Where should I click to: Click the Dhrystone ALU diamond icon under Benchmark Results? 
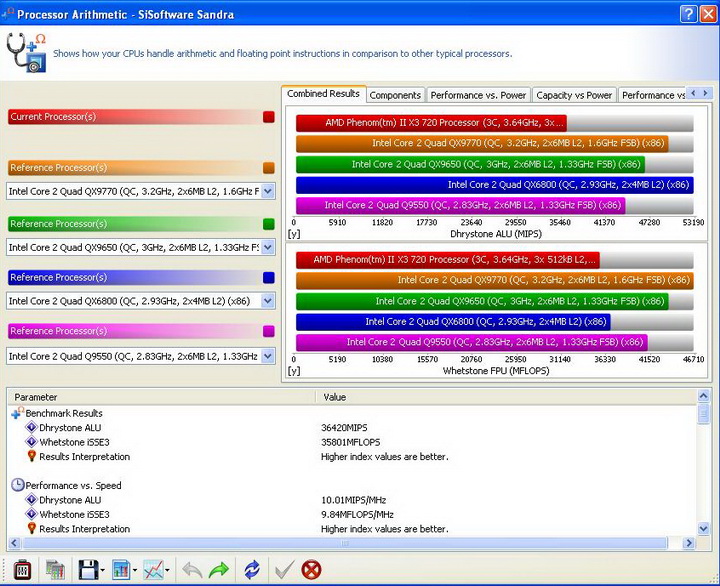31,428
